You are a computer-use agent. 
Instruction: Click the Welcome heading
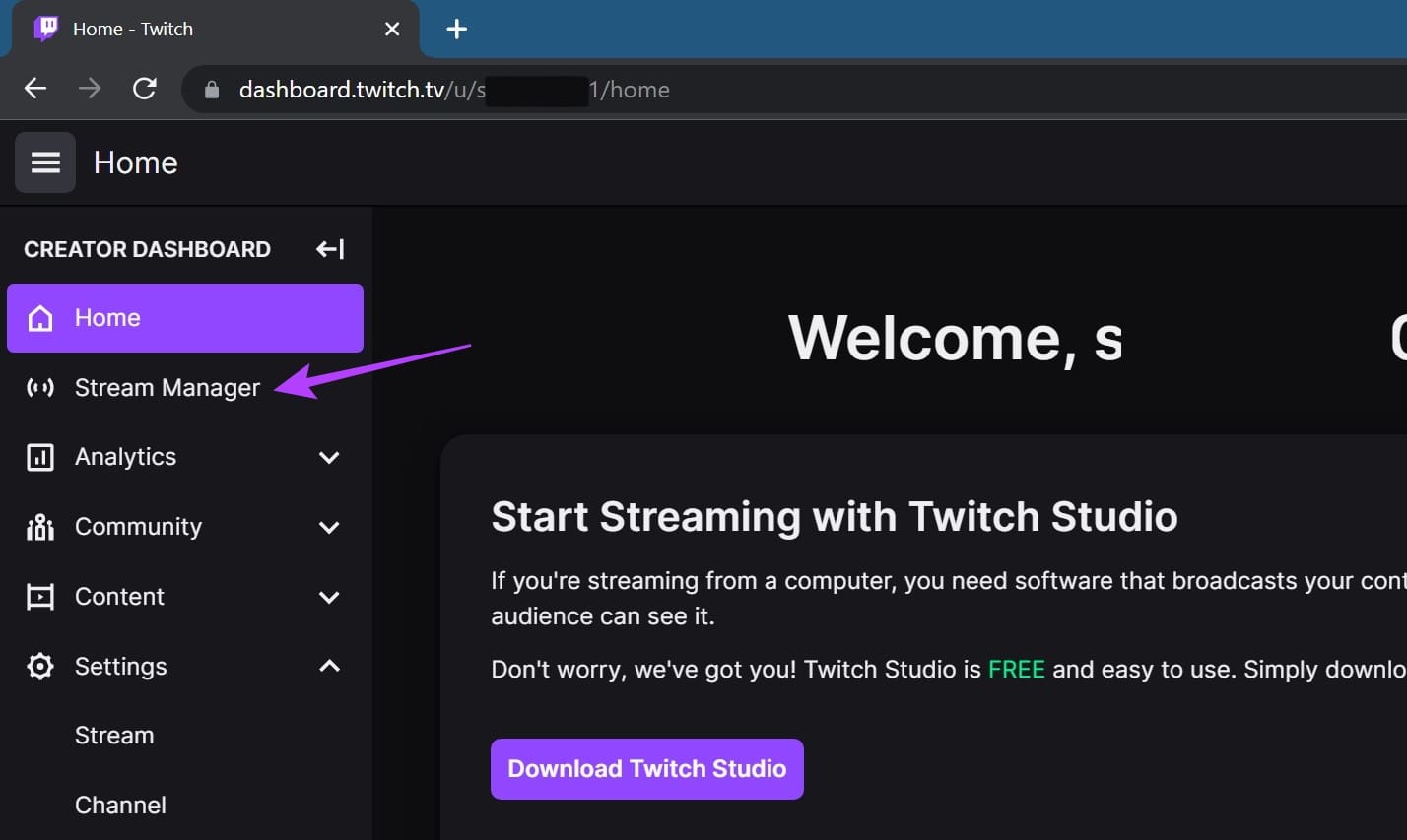956,339
